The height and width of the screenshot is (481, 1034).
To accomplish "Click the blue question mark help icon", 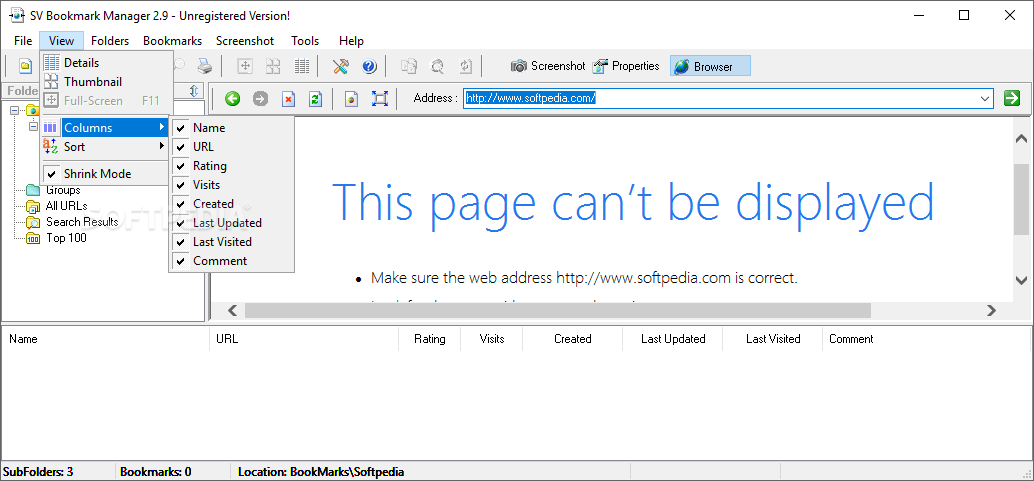I will coord(369,66).
